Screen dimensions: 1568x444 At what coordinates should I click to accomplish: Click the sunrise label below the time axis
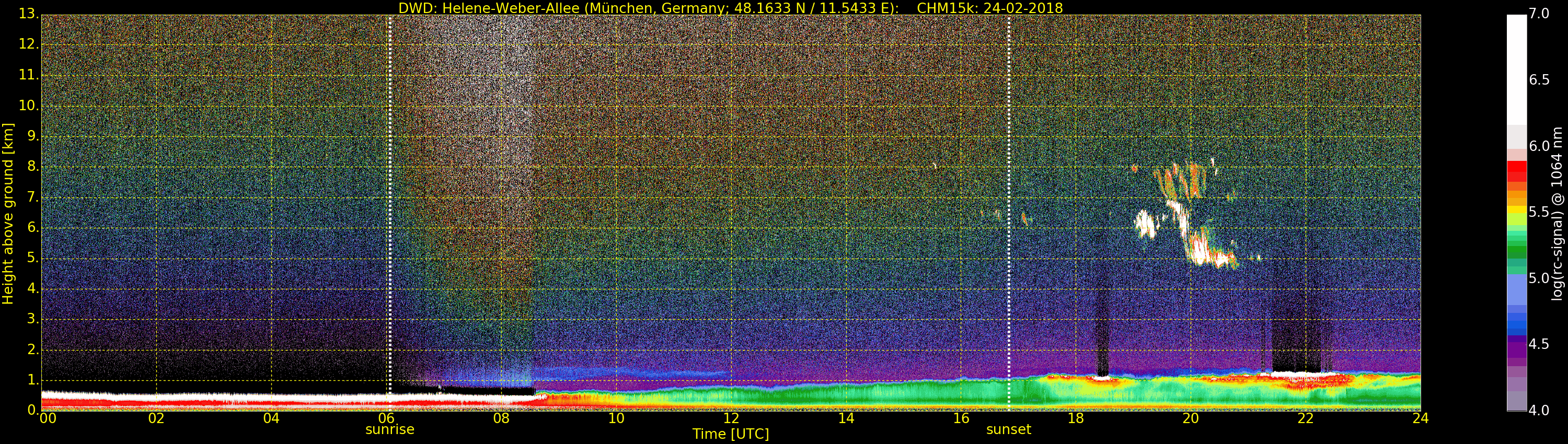pos(389,429)
